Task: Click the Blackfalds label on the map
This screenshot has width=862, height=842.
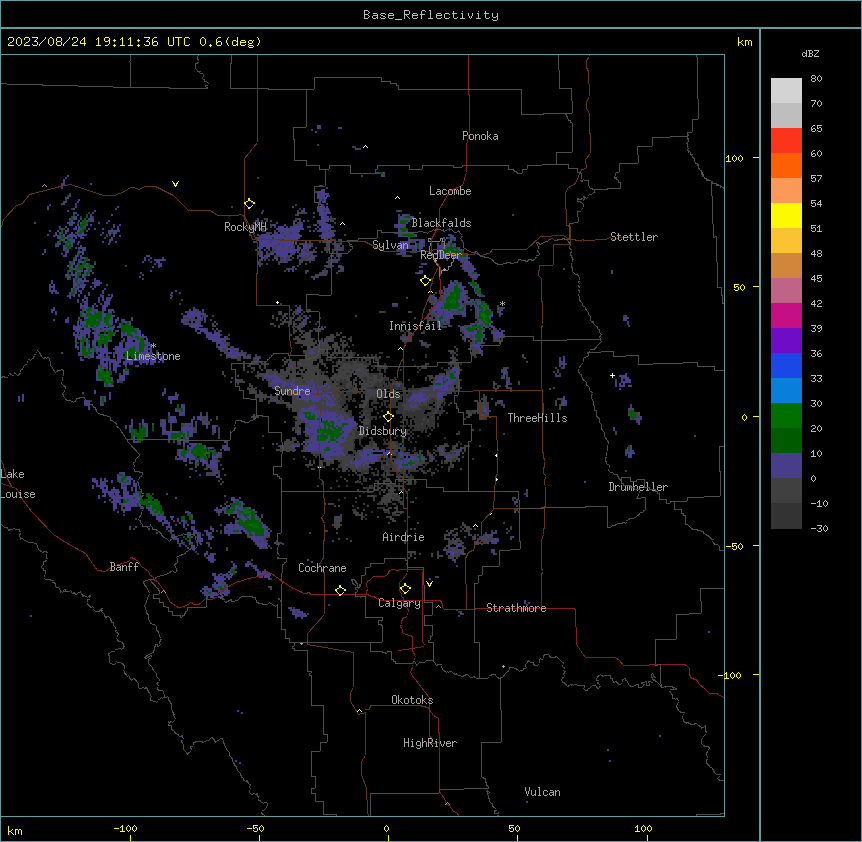Action: tap(441, 223)
